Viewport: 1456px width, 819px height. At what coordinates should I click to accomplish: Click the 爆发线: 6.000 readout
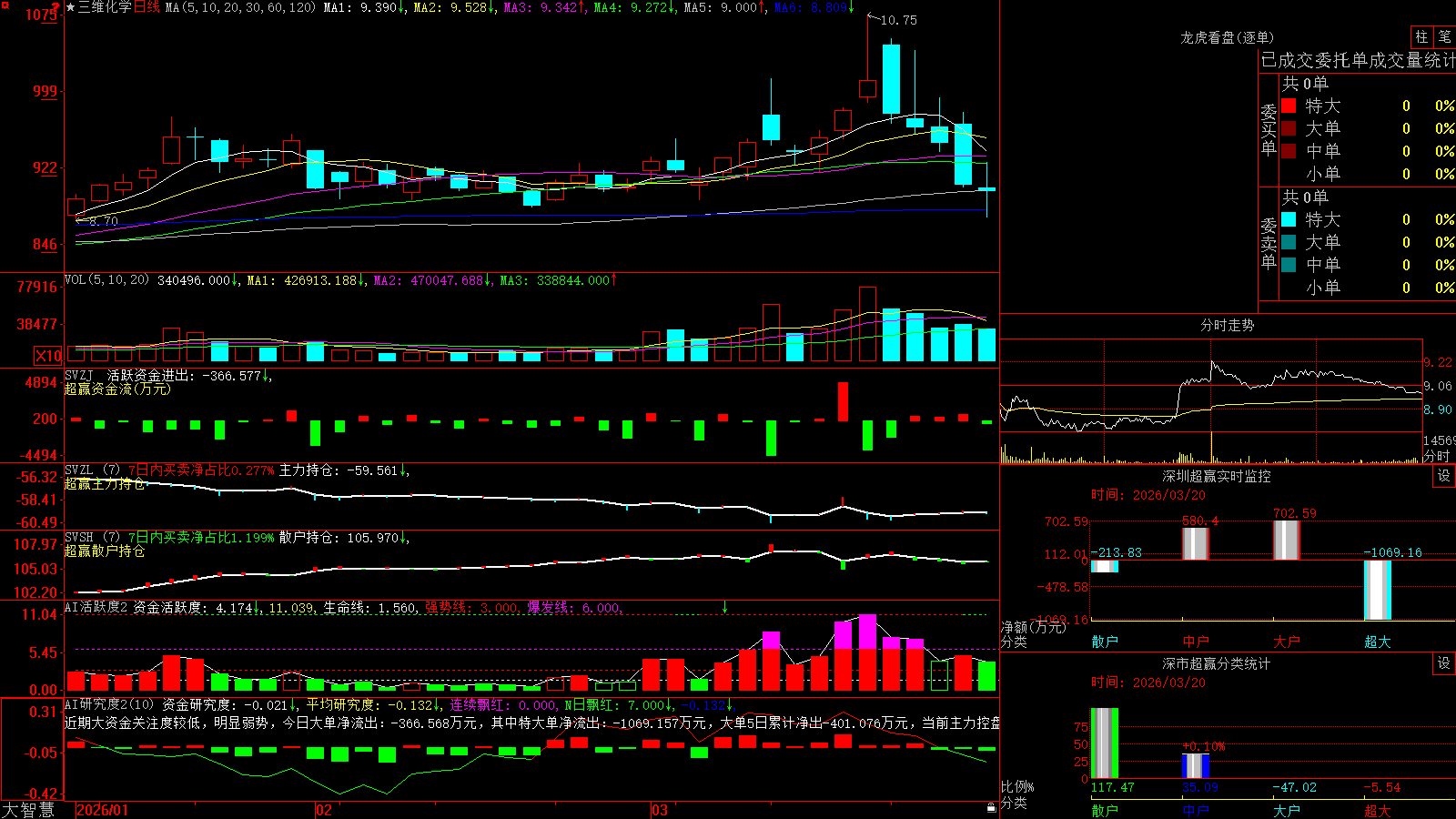coord(573,608)
